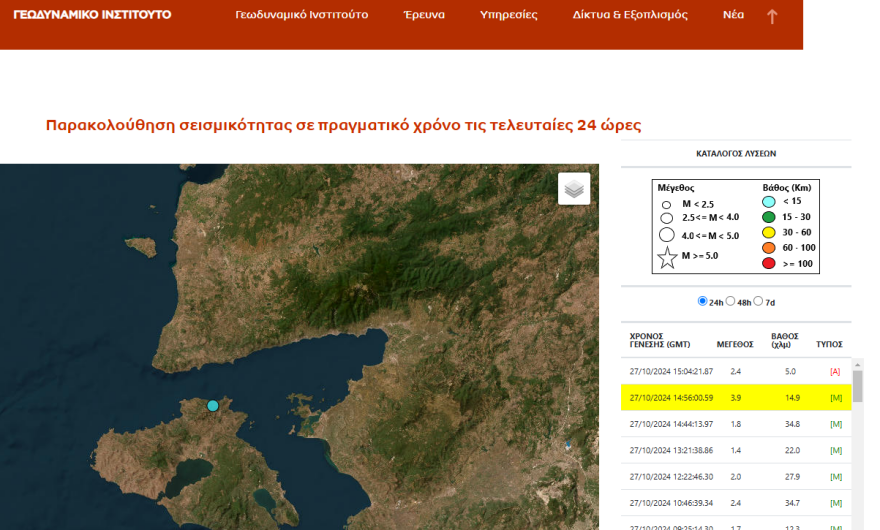Click the orange '60 - 100' depth legend swatch
880x530 pixels.
768,248
